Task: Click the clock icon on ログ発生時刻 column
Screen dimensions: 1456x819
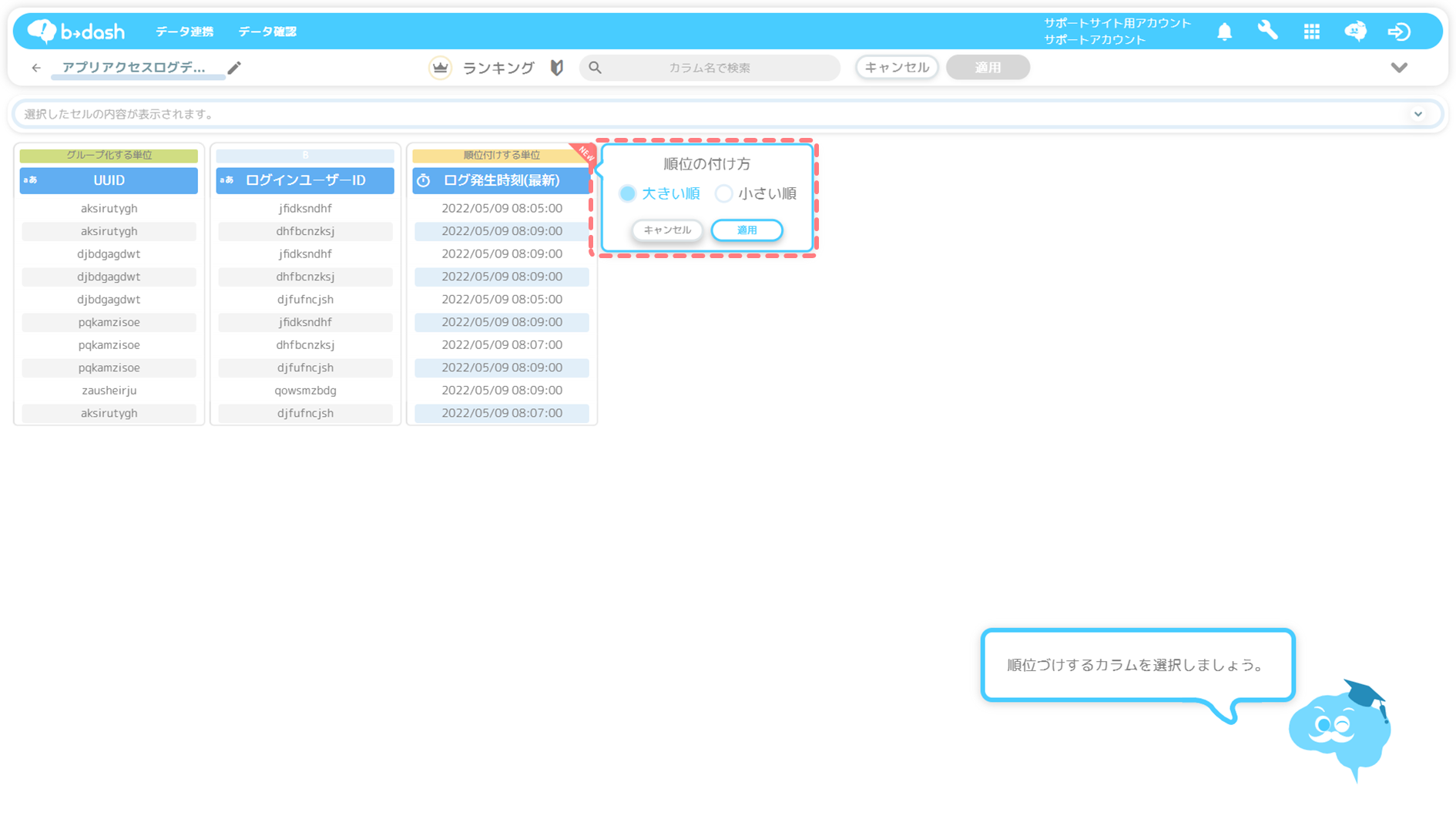Action: click(x=424, y=180)
